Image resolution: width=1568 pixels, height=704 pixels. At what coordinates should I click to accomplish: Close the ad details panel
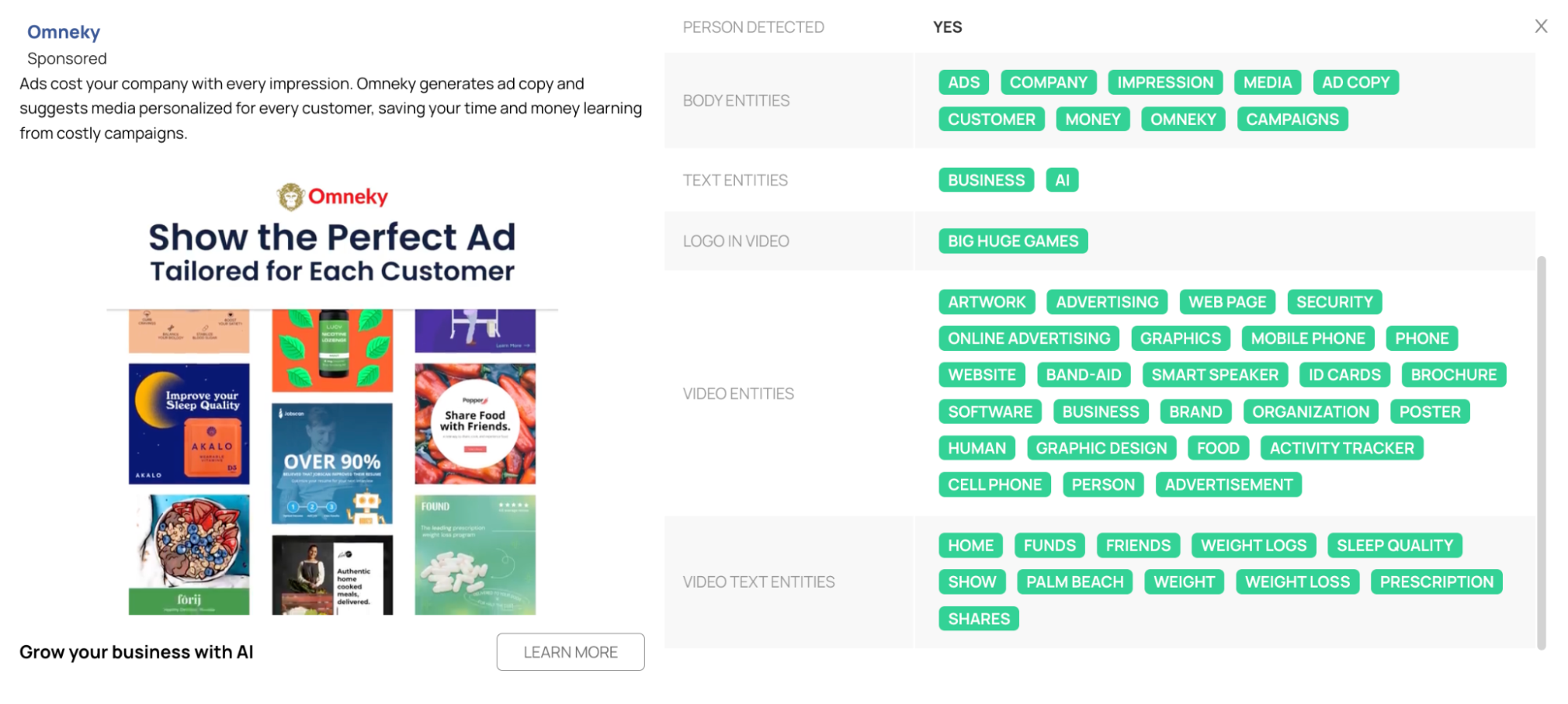tap(1541, 27)
